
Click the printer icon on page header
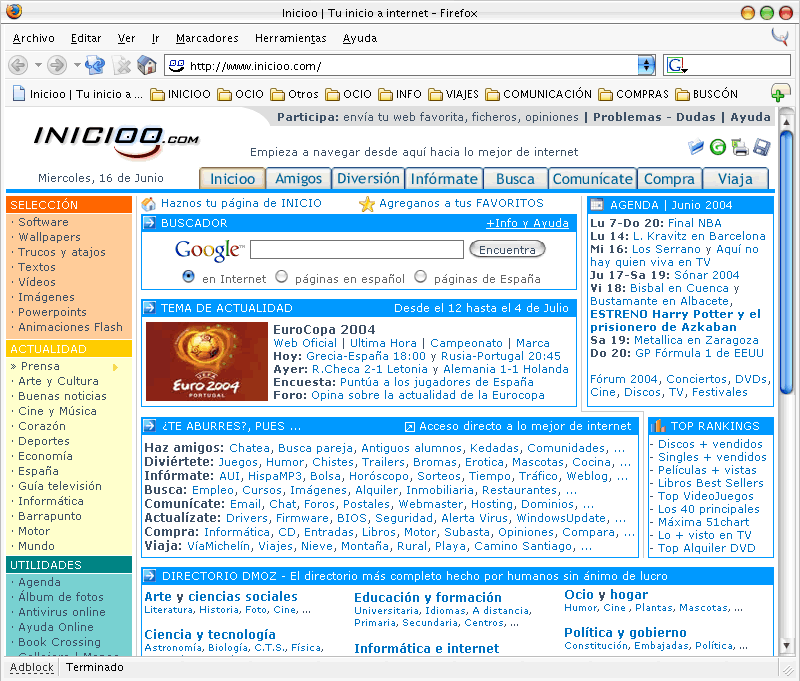point(740,147)
